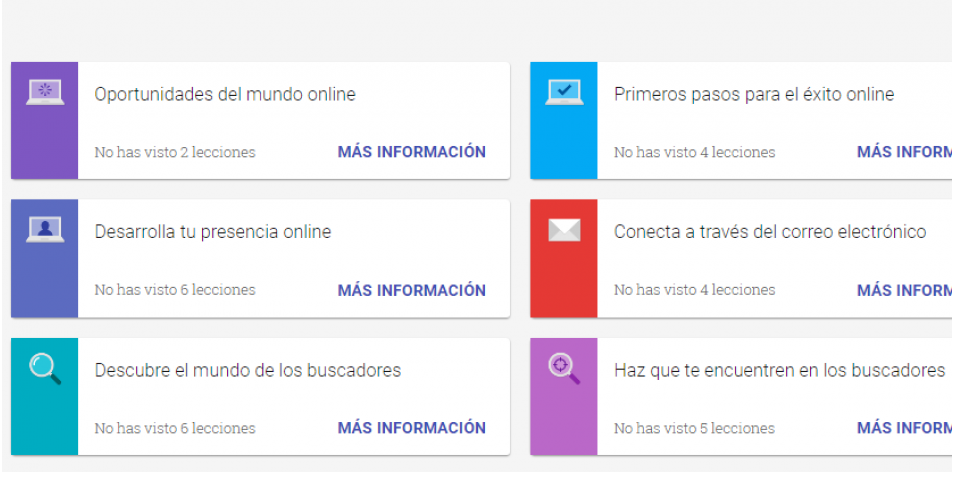Open MÁS INFORMACIÓN for Oportunidades del mundo online
Viewport: 978px width, 477px height.
coord(411,152)
